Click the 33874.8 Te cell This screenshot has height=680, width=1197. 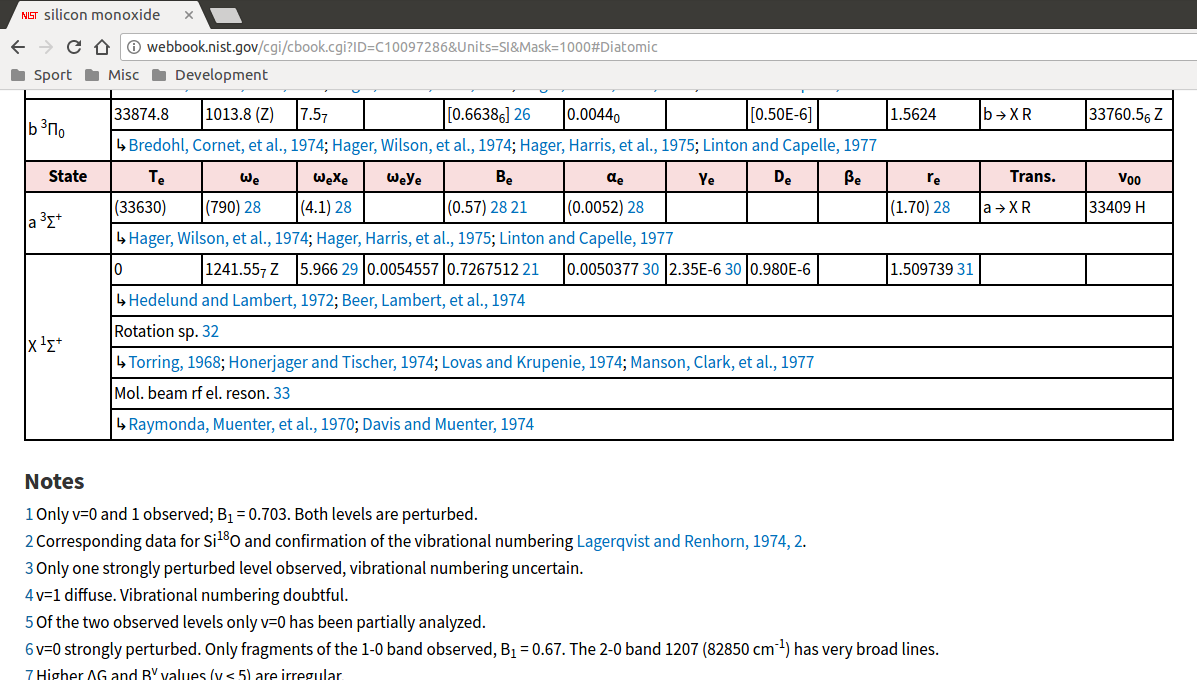[156, 114]
